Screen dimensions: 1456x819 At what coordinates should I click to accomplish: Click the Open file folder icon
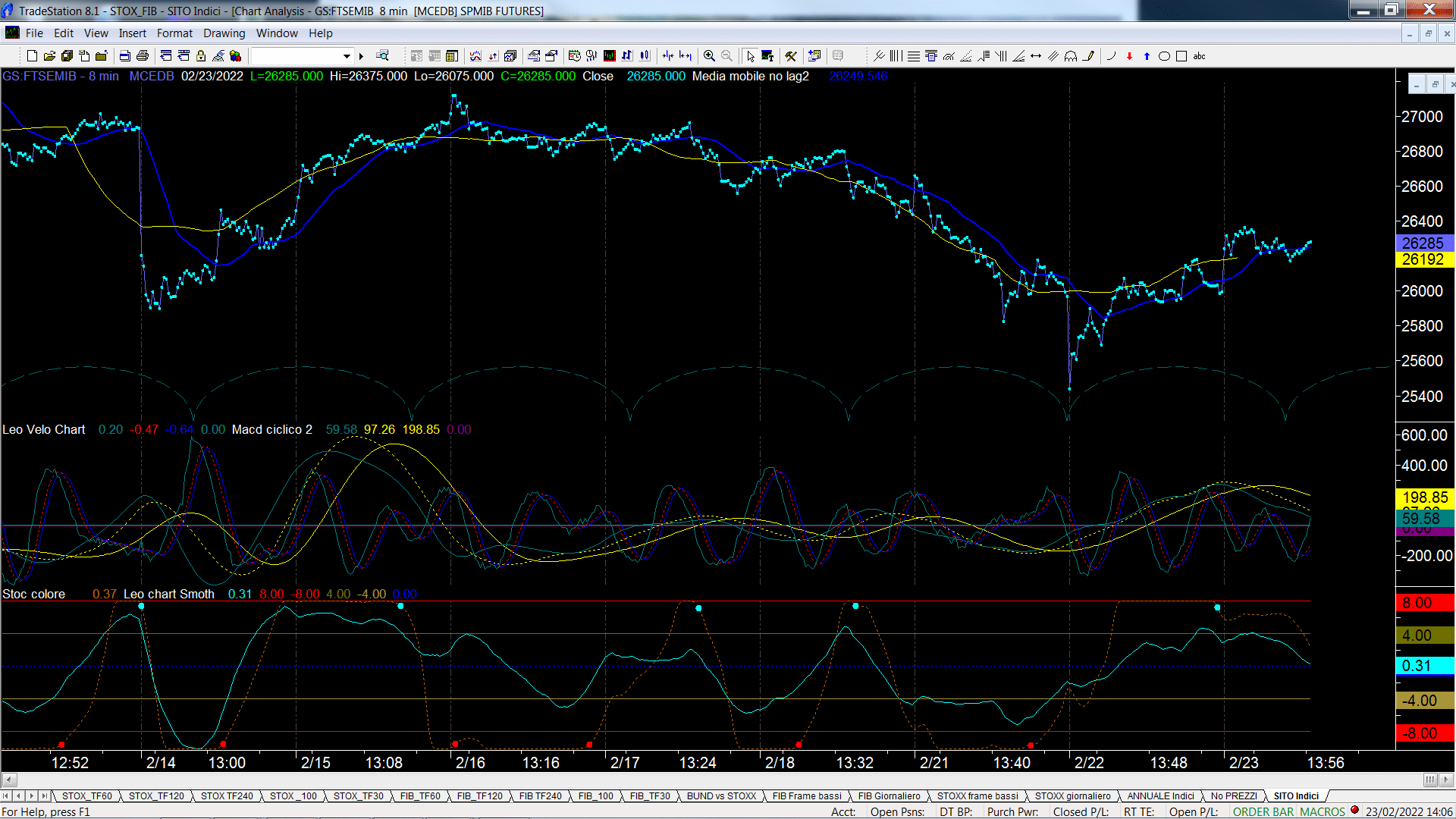(x=49, y=56)
